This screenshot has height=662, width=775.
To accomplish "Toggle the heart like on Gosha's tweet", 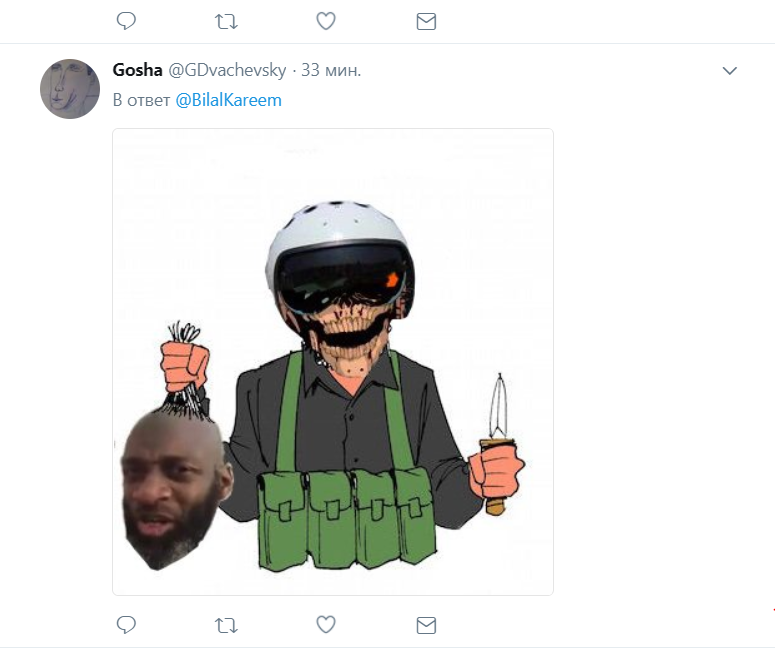I will click(x=326, y=625).
